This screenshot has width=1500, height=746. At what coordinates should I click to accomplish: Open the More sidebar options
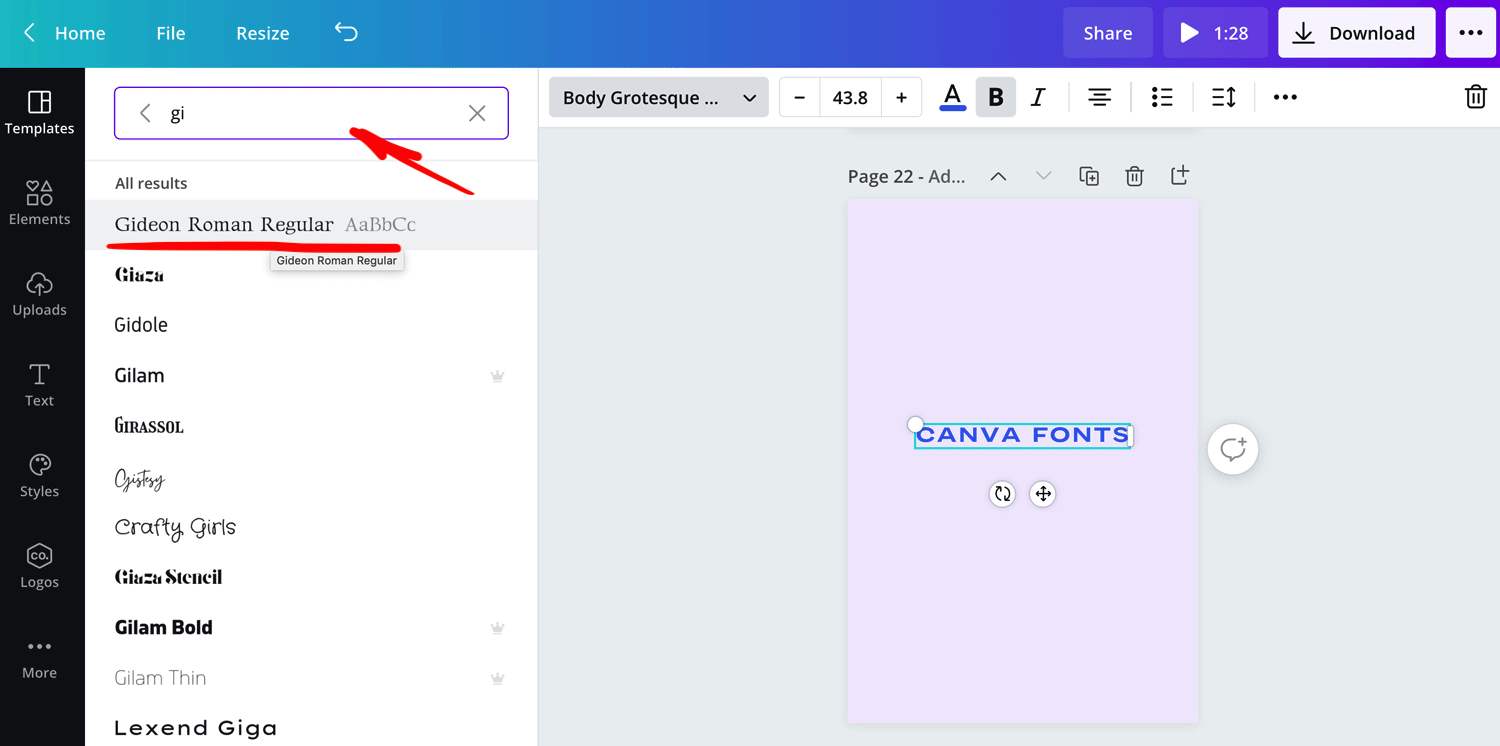(x=40, y=658)
